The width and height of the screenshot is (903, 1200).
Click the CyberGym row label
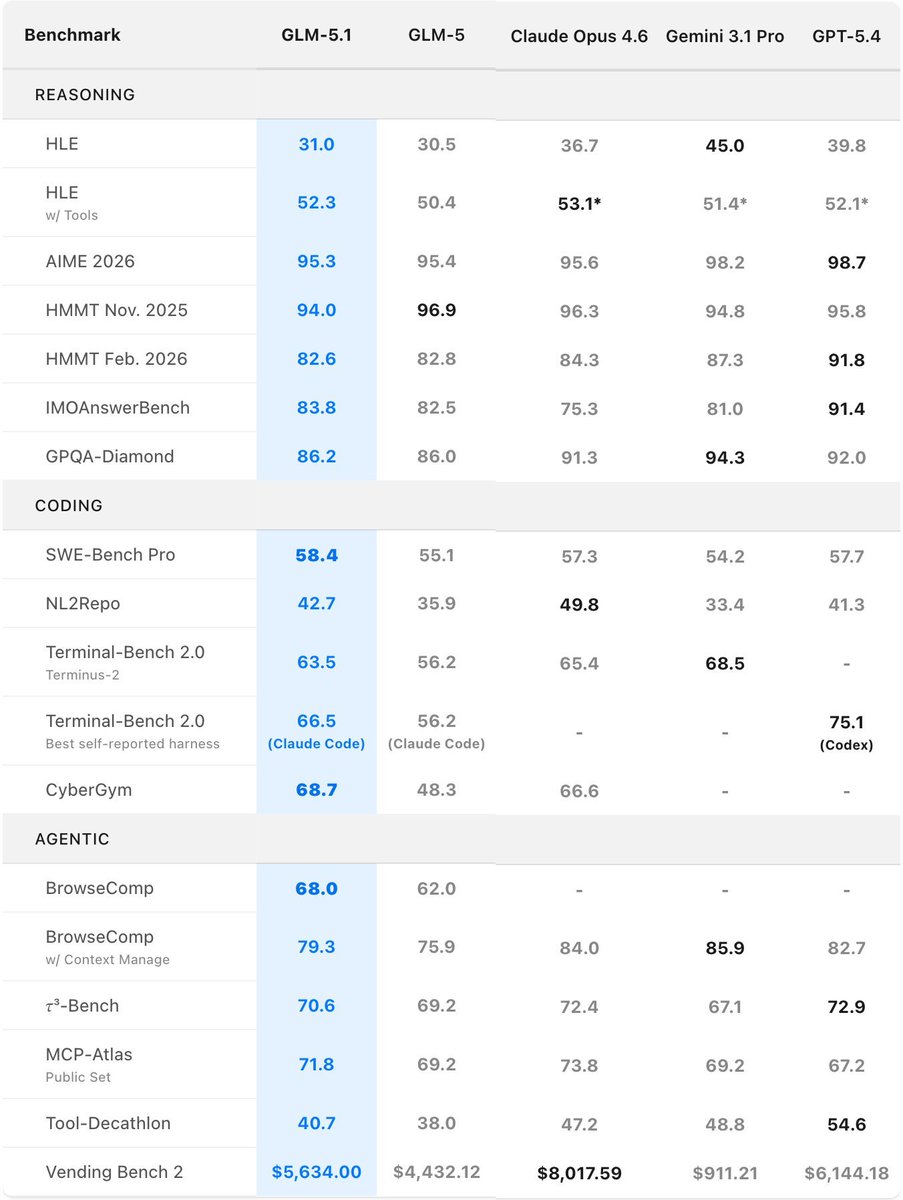click(x=89, y=789)
